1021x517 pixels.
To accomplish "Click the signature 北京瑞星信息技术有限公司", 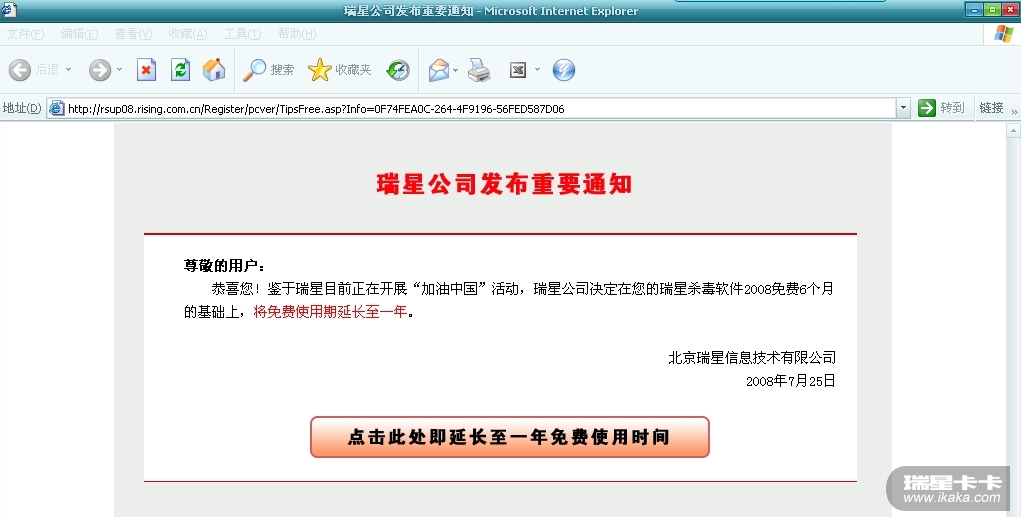I will pyautogui.click(x=752, y=357).
